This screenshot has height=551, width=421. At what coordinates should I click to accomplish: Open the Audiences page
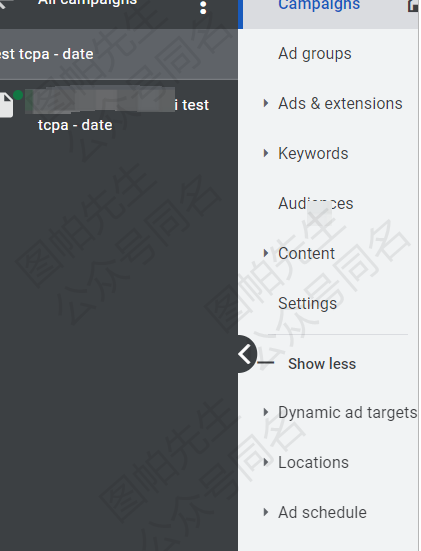tap(316, 203)
